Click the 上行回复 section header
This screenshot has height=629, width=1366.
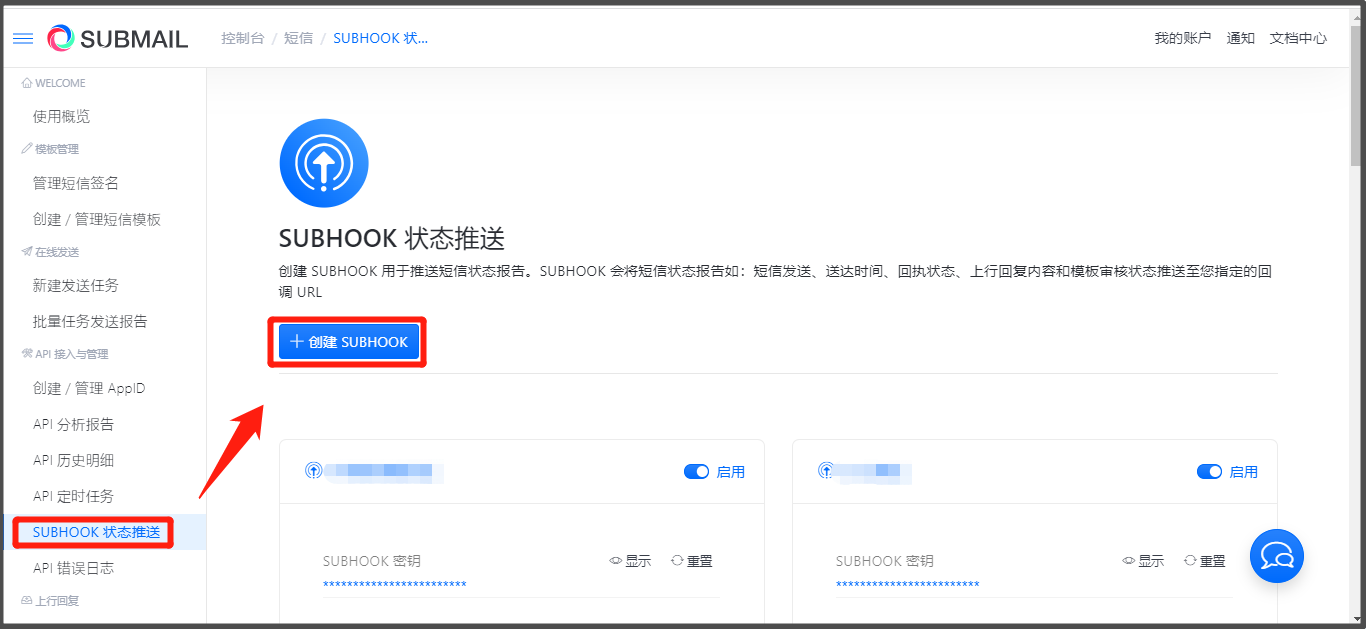(50, 601)
